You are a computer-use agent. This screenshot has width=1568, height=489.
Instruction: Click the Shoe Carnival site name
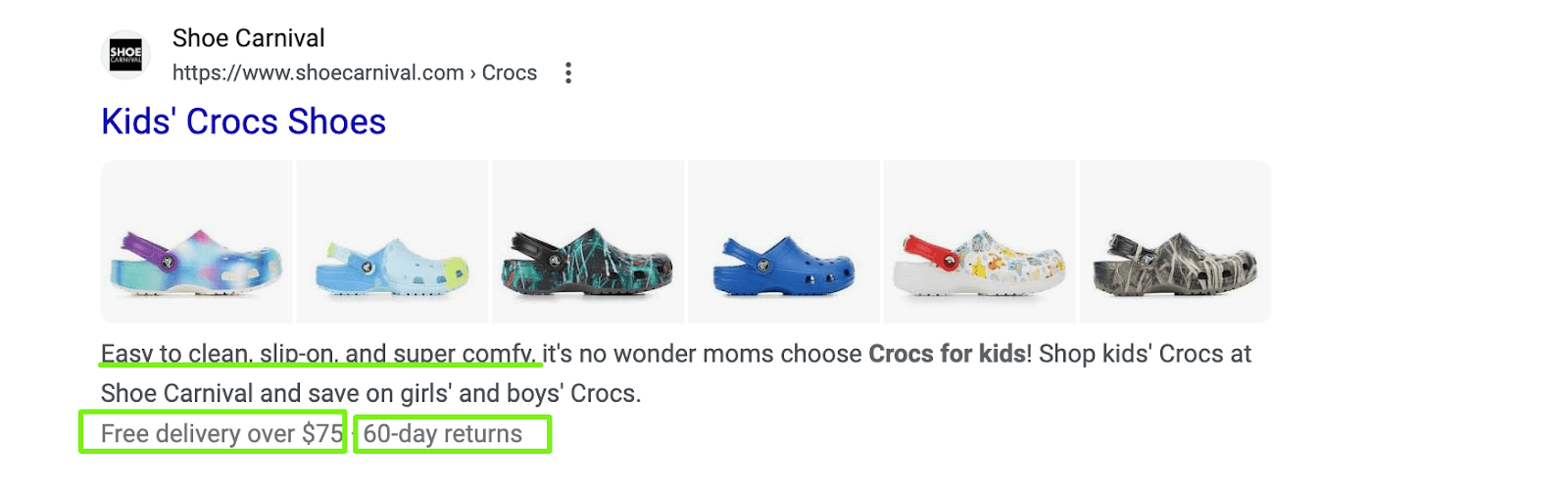pyautogui.click(x=248, y=38)
